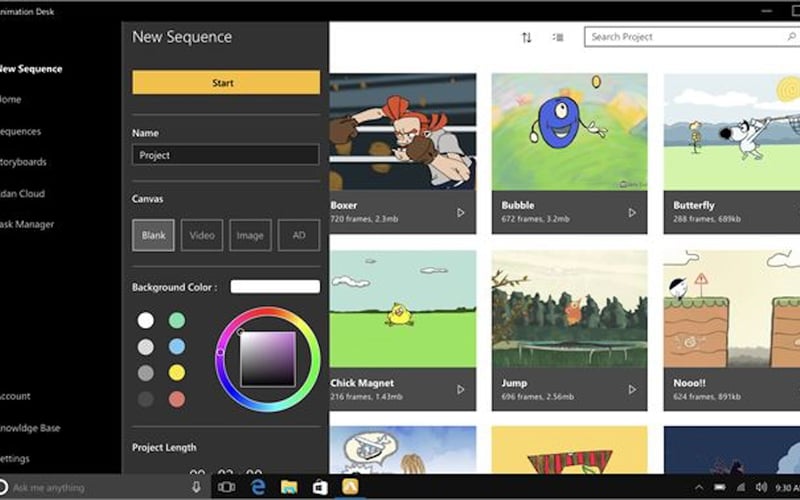This screenshot has height=500, width=800.
Task: Click the '288 frames, 689kb' text
Action: coord(707,219)
